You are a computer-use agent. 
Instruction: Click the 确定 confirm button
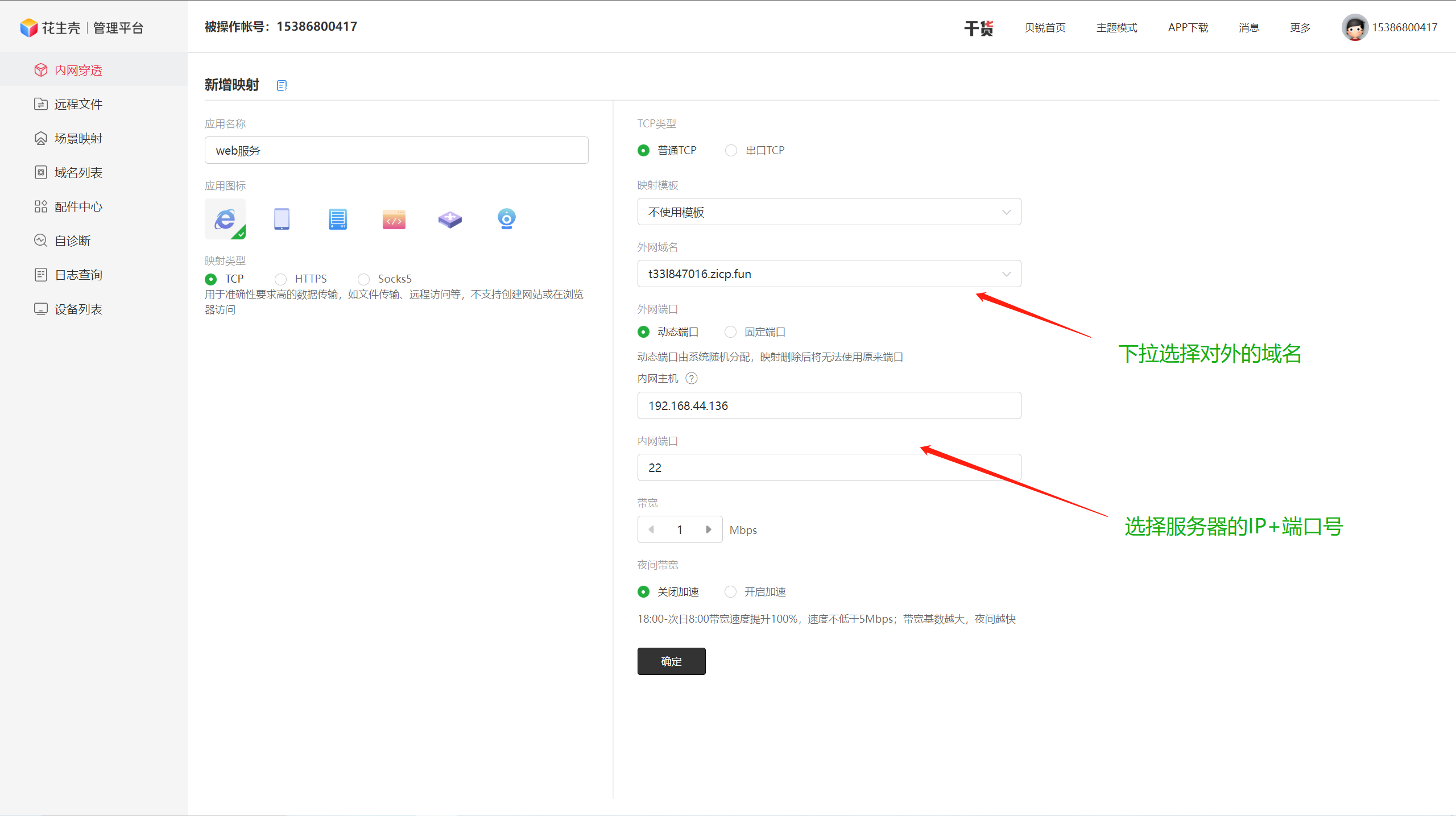coord(671,661)
